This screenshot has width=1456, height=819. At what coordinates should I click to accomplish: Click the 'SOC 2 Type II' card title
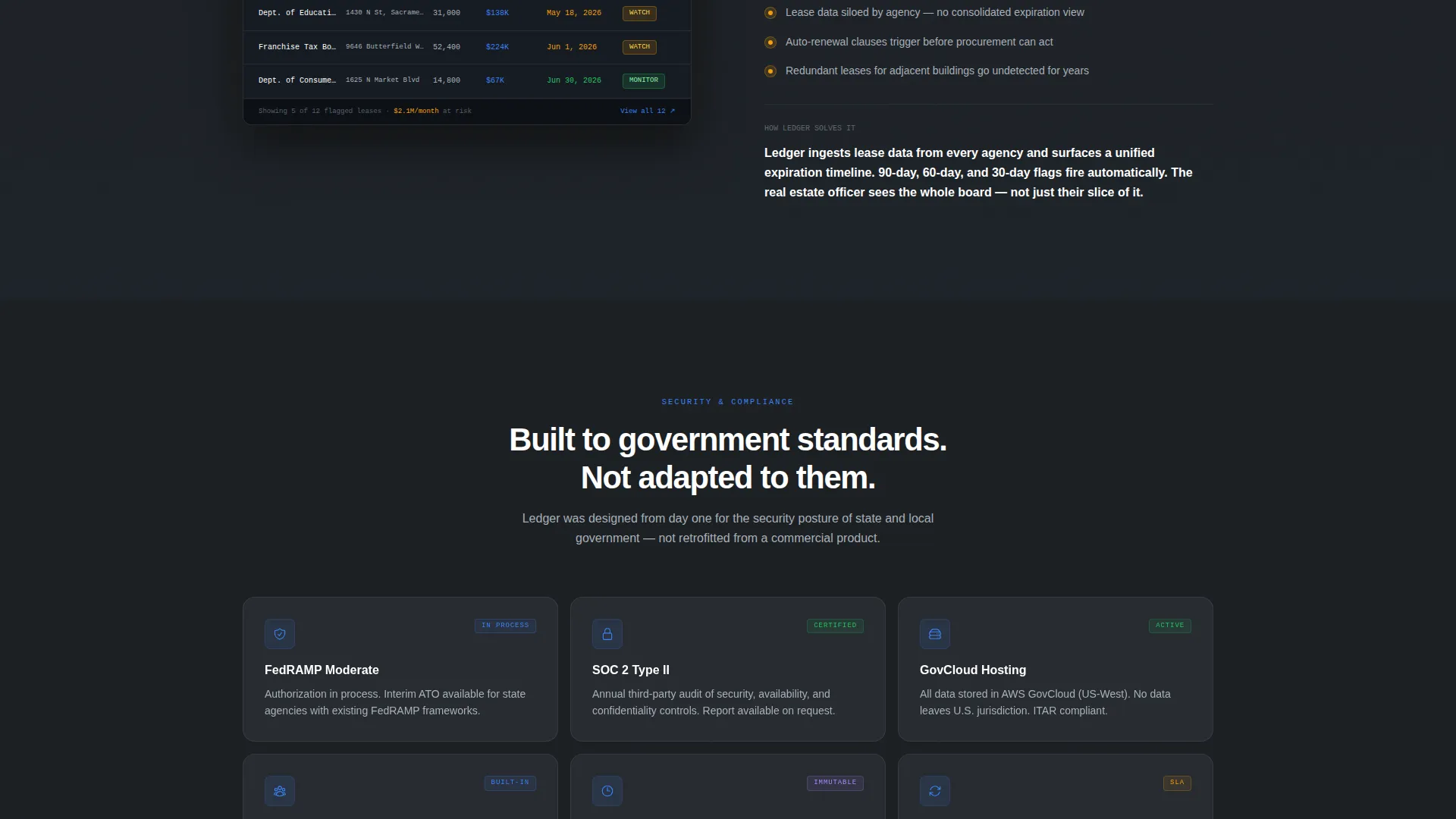click(x=631, y=670)
